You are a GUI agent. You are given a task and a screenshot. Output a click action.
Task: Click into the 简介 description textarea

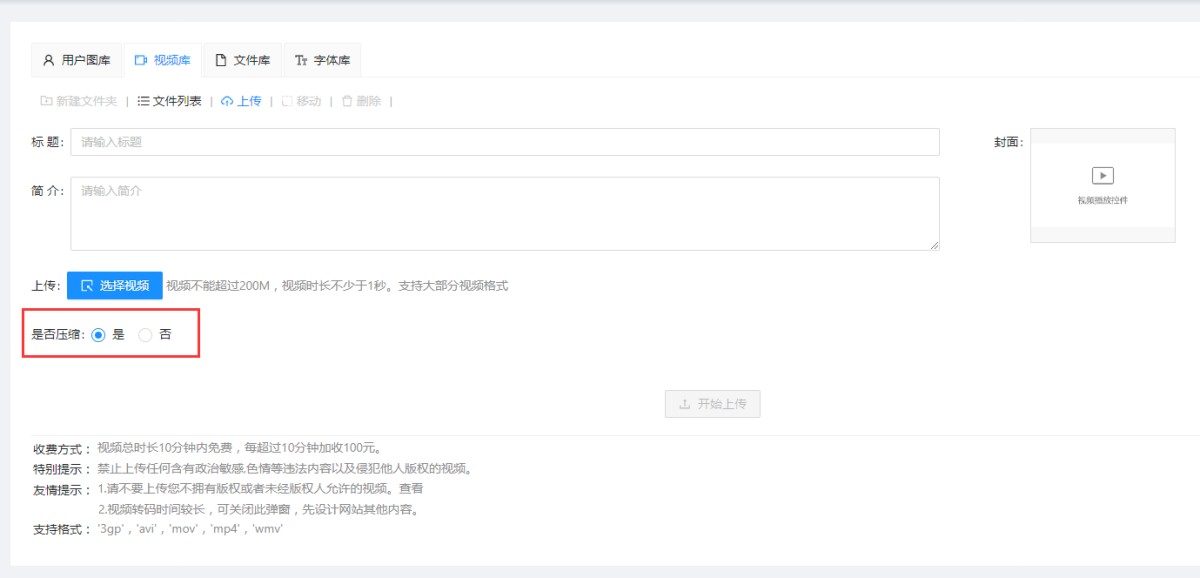tap(504, 213)
